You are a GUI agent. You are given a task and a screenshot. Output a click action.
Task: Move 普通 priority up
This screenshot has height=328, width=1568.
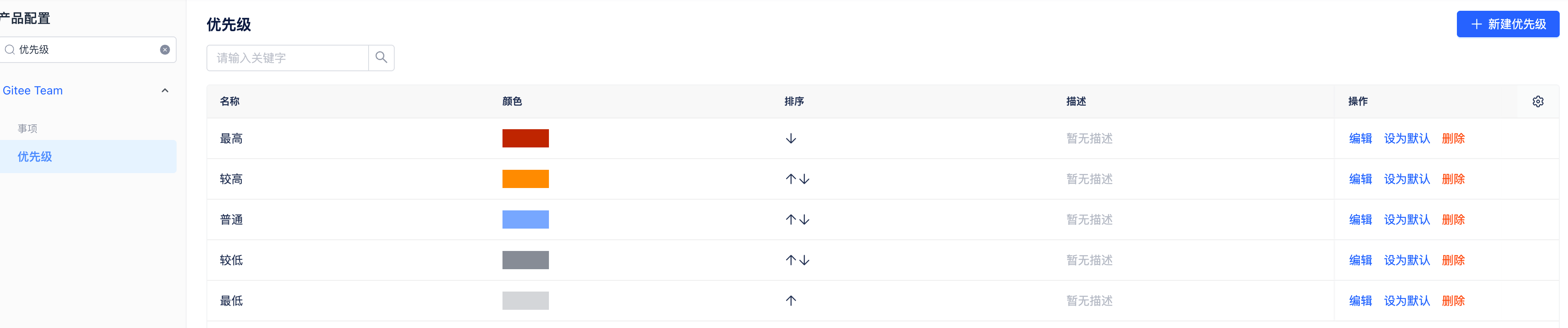[790, 219]
